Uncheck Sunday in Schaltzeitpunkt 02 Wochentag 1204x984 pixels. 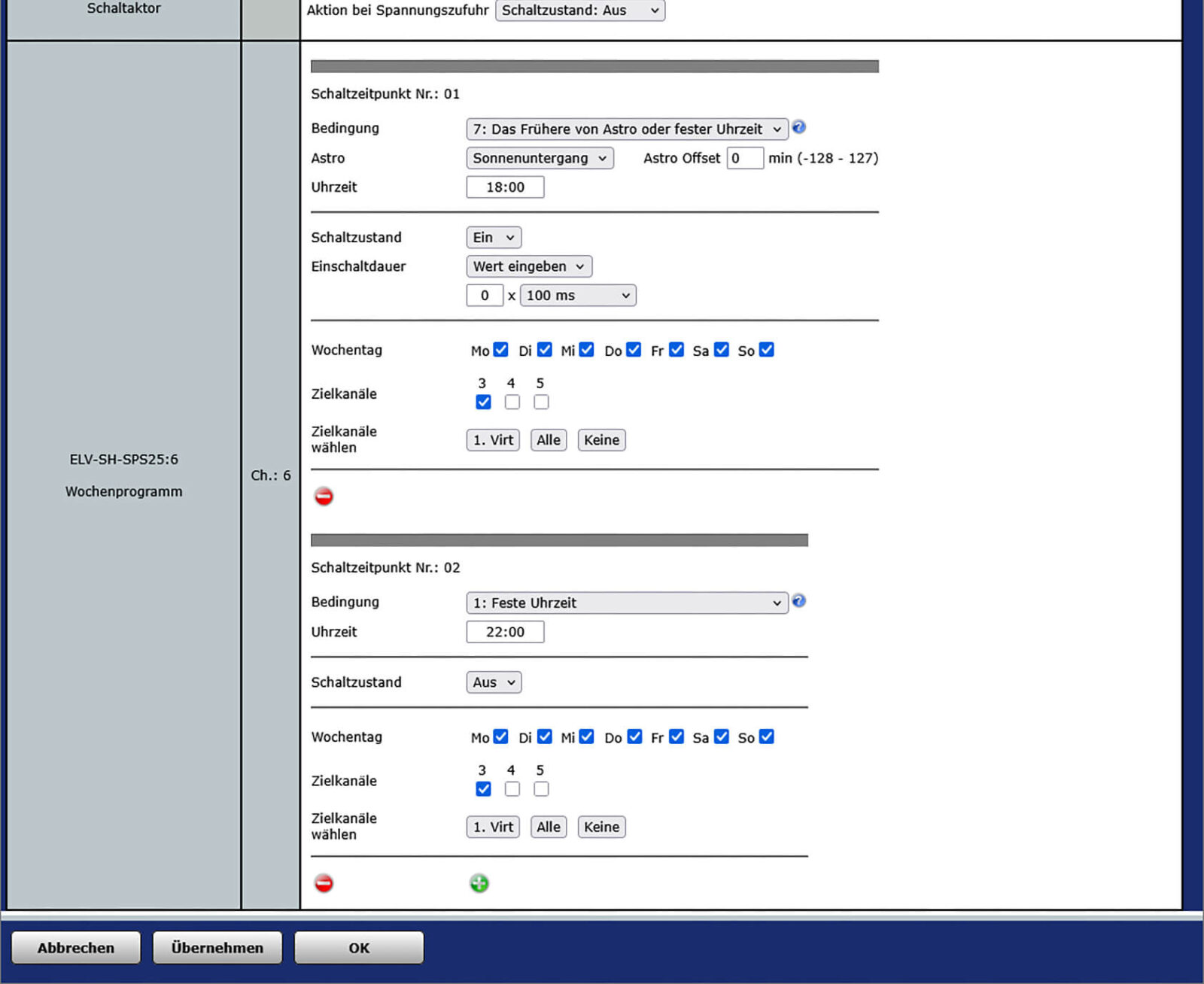coord(766,736)
